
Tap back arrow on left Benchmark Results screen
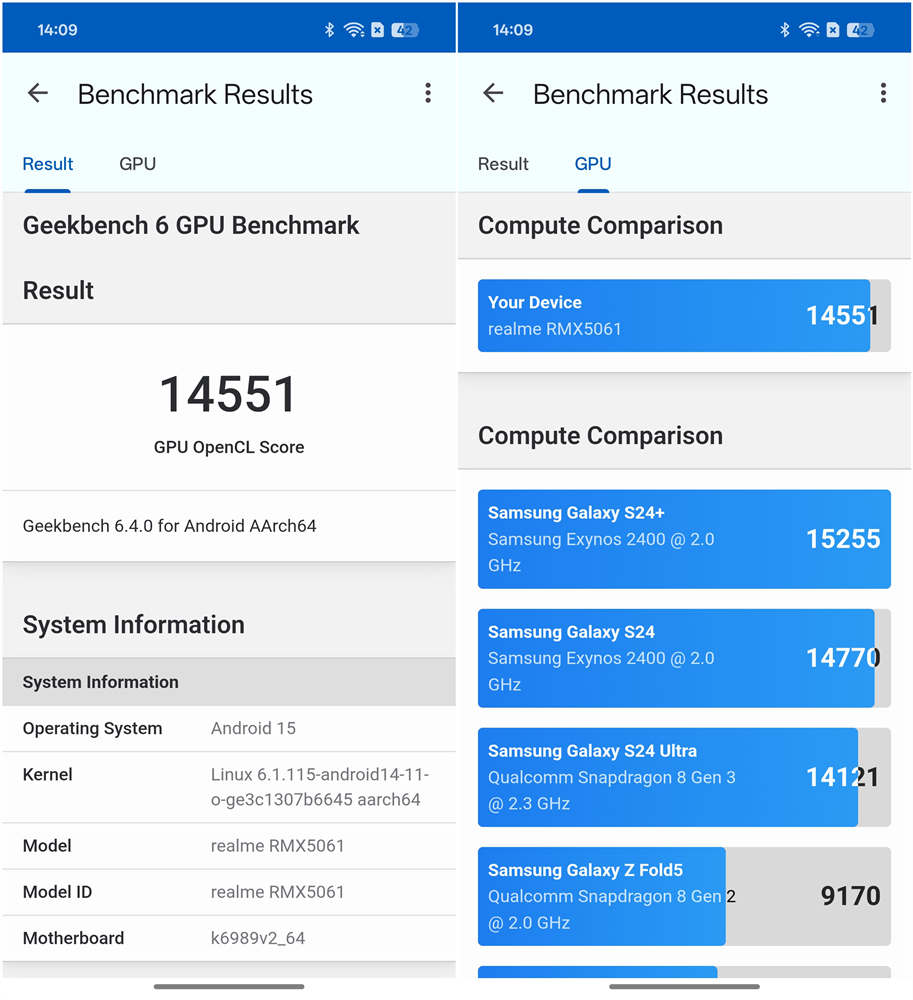(x=38, y=93)
